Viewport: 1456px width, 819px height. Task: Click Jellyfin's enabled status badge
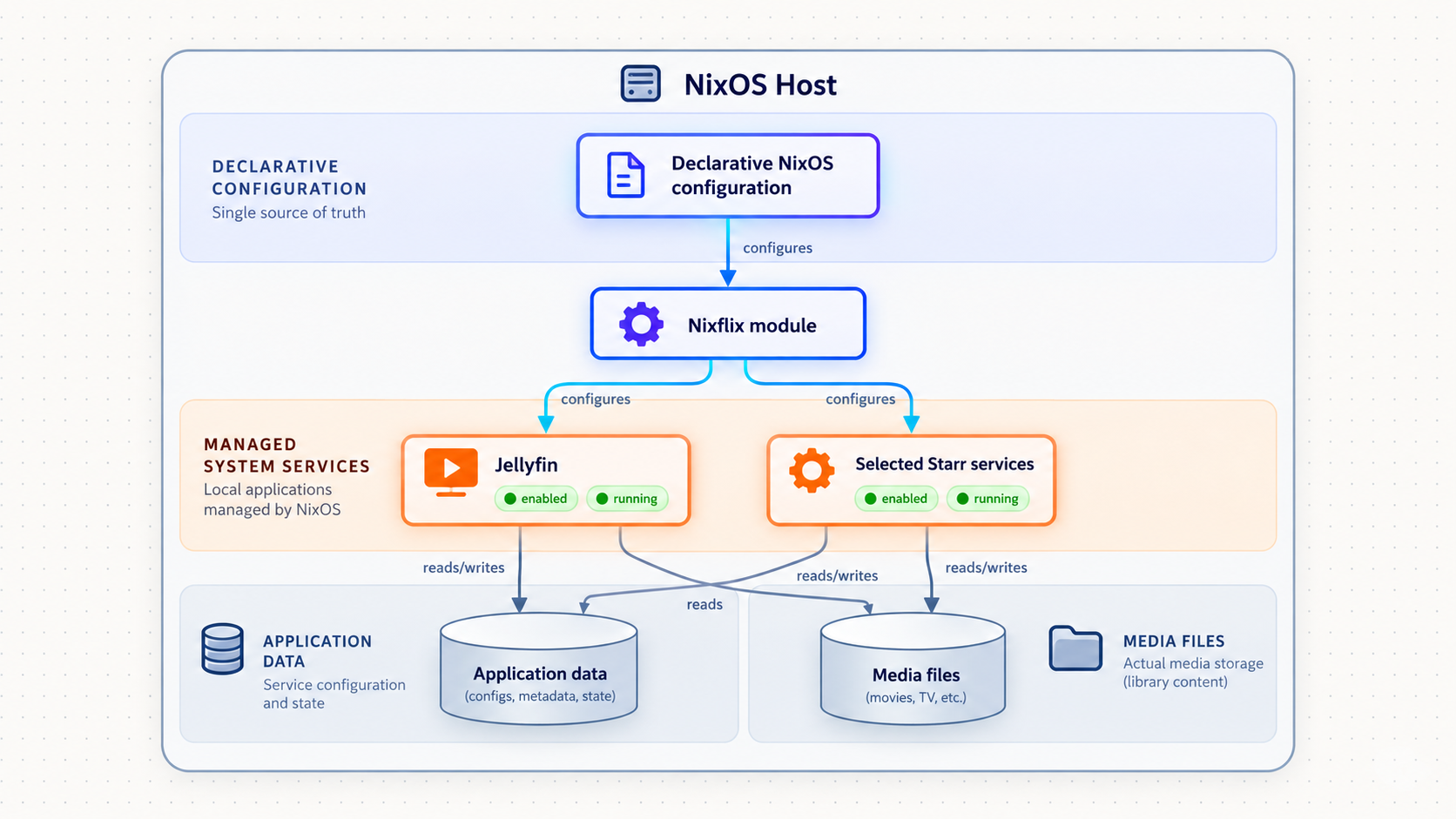coord(536,499)
